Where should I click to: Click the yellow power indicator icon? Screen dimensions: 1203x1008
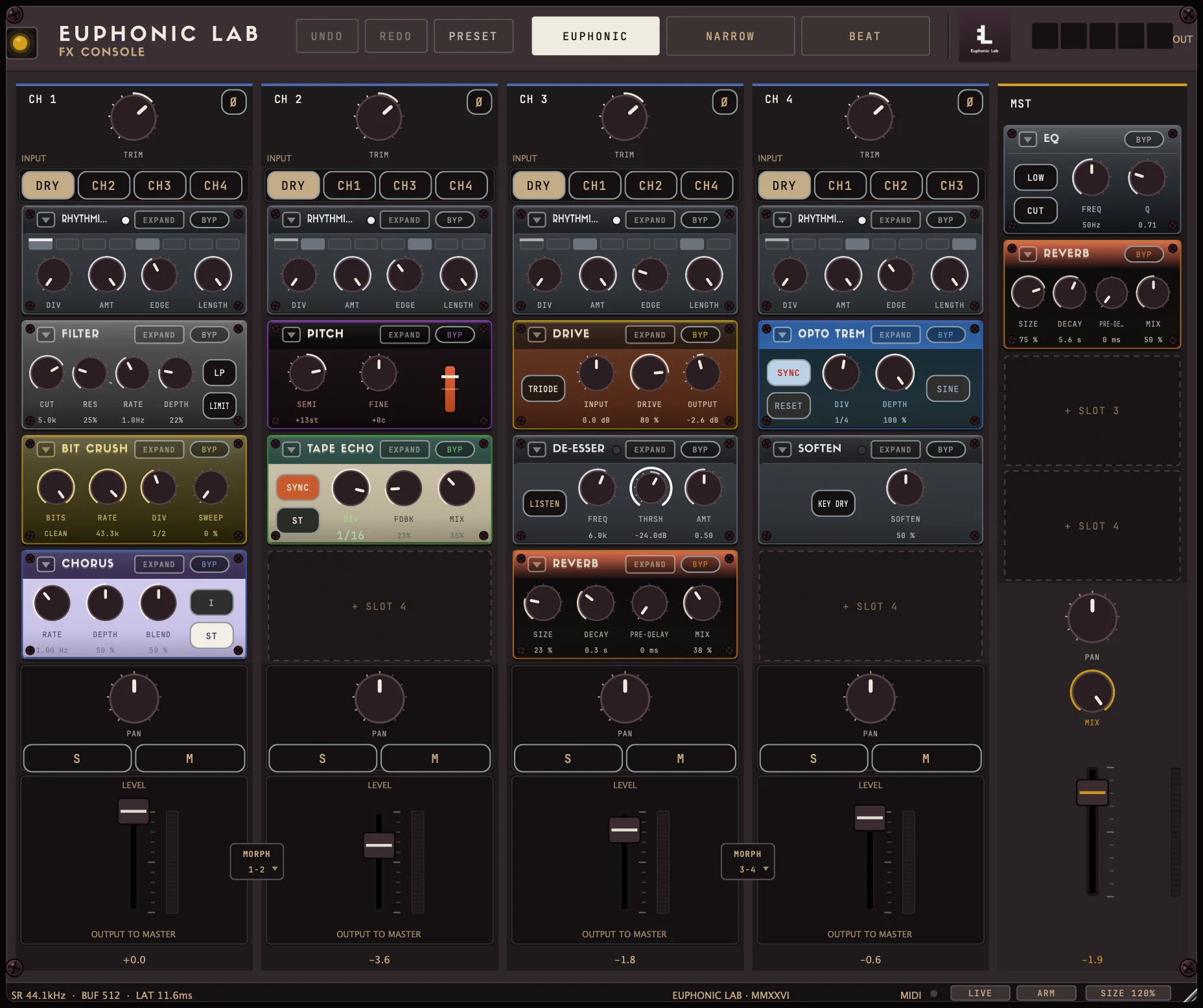click(21, 43)
